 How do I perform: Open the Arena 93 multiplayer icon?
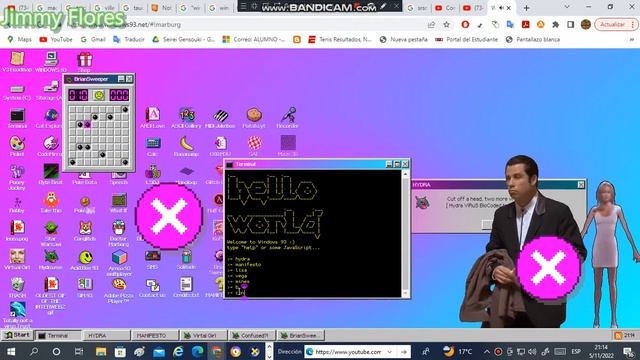pos(119,263)
